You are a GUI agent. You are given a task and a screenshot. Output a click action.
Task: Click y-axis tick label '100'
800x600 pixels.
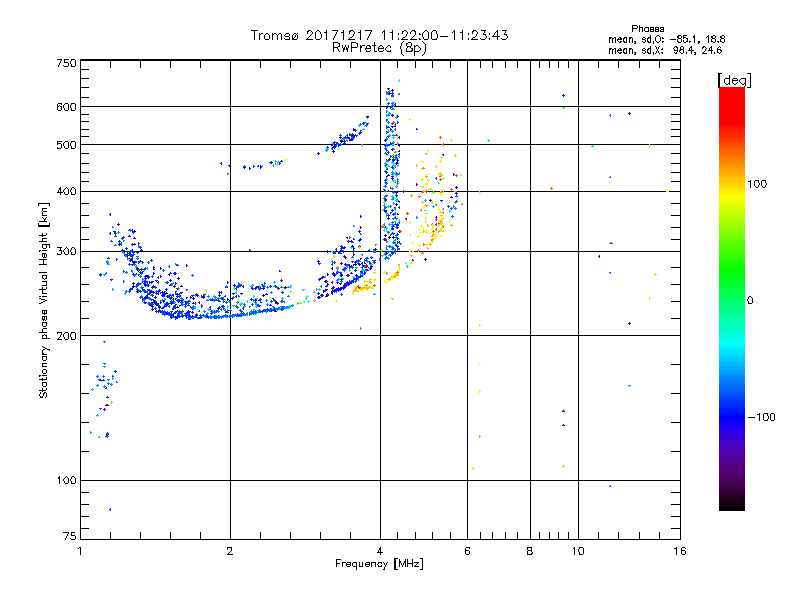click(x=66, y=481)
